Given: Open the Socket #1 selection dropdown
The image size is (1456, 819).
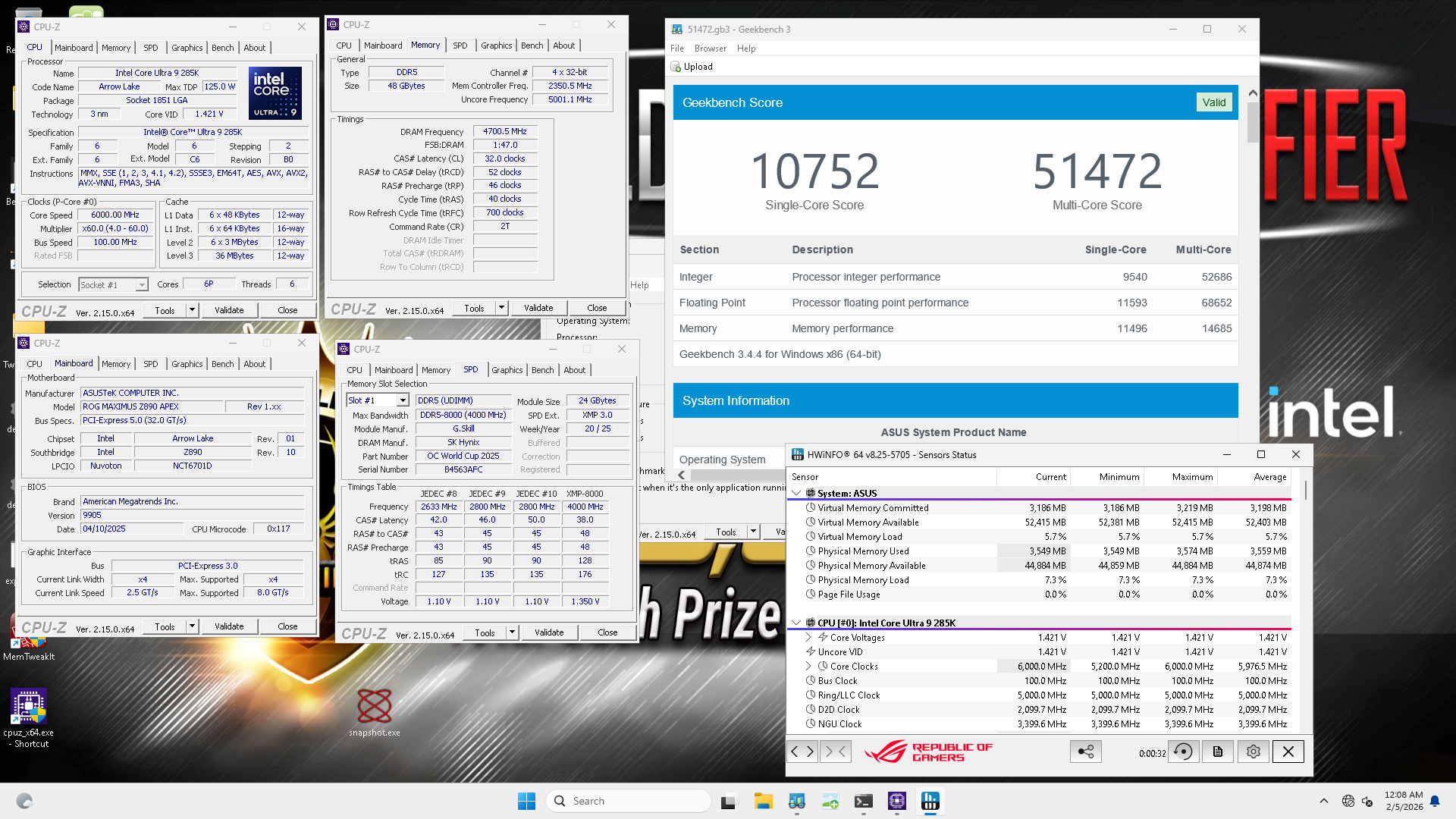Looking at the screenshot, I should coord(141,285).
